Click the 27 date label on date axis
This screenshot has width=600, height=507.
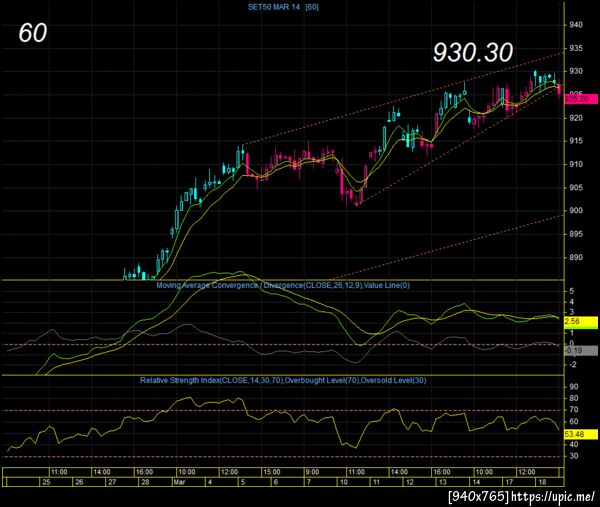(x=112, y=482)
